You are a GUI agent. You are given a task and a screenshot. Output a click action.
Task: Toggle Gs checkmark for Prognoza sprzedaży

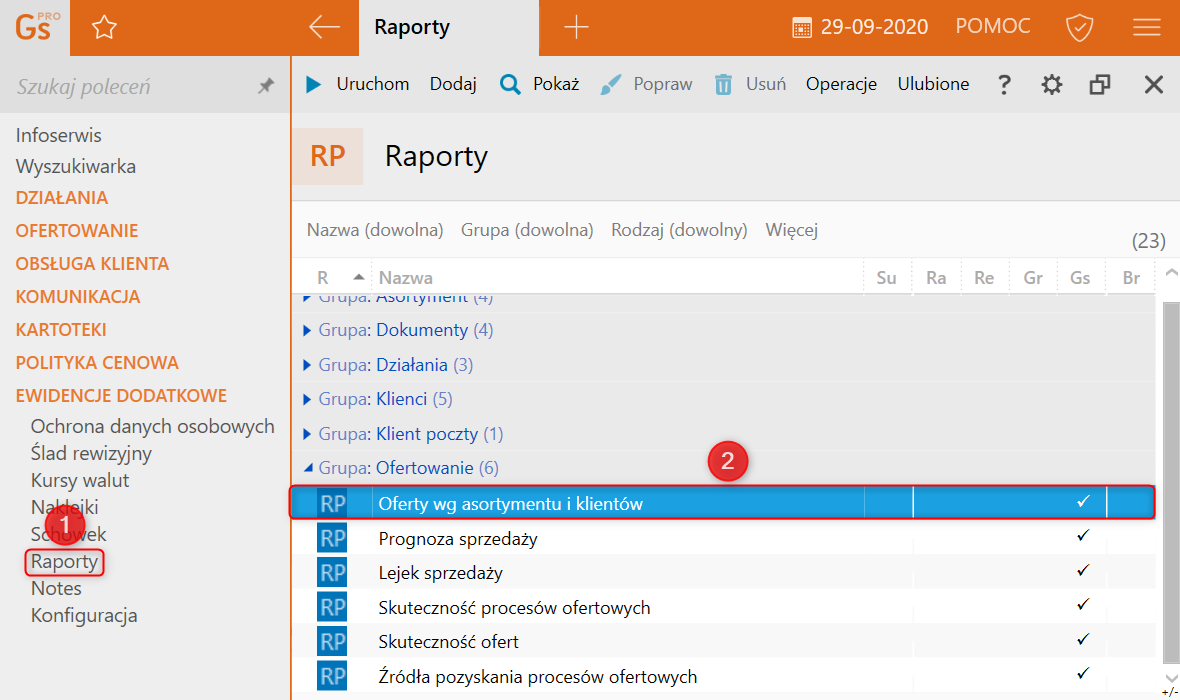tap(1082, 537)
